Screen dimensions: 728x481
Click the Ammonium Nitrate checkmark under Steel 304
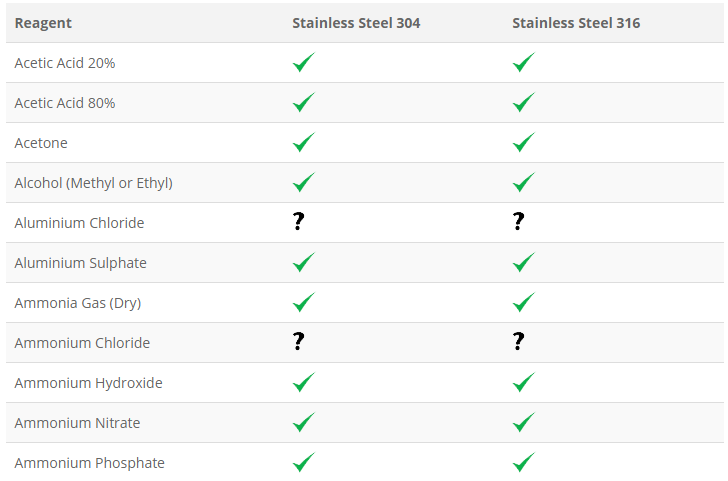[304, 422]
